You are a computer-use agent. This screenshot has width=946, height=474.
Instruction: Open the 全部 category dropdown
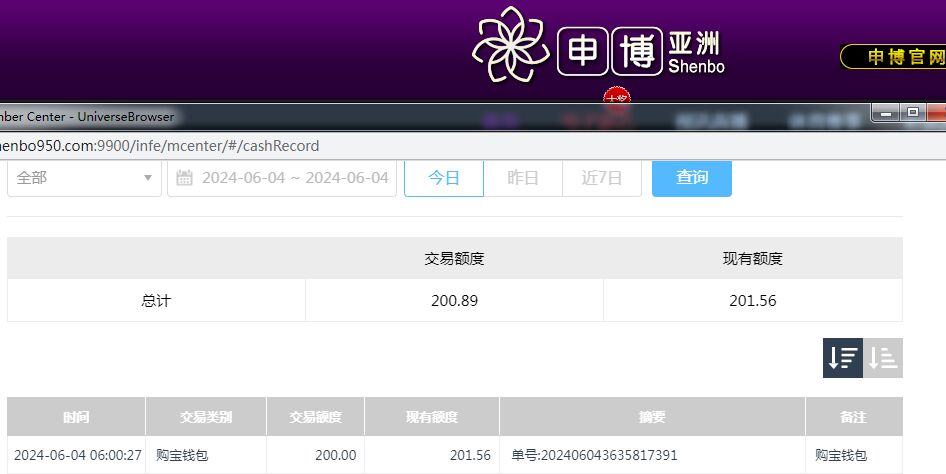tap(84, 178)
